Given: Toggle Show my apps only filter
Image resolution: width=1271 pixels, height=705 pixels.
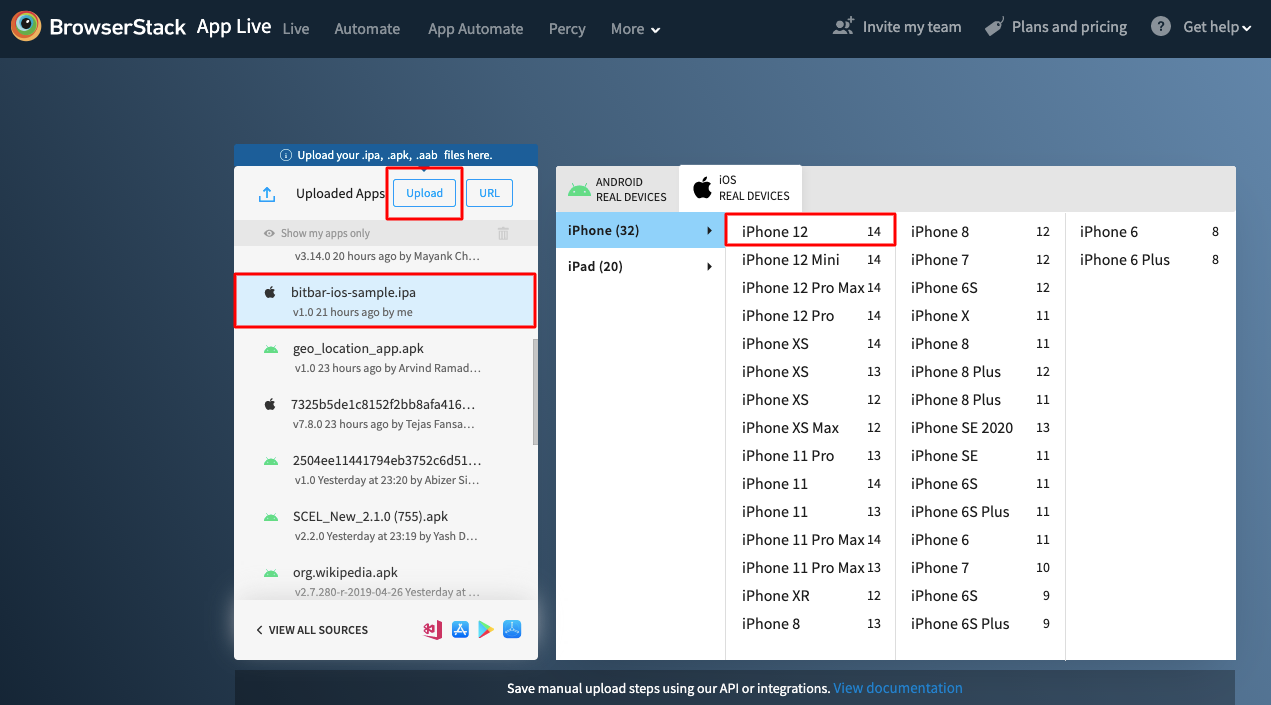Looking at the screenshot, I should click(327, 232).
